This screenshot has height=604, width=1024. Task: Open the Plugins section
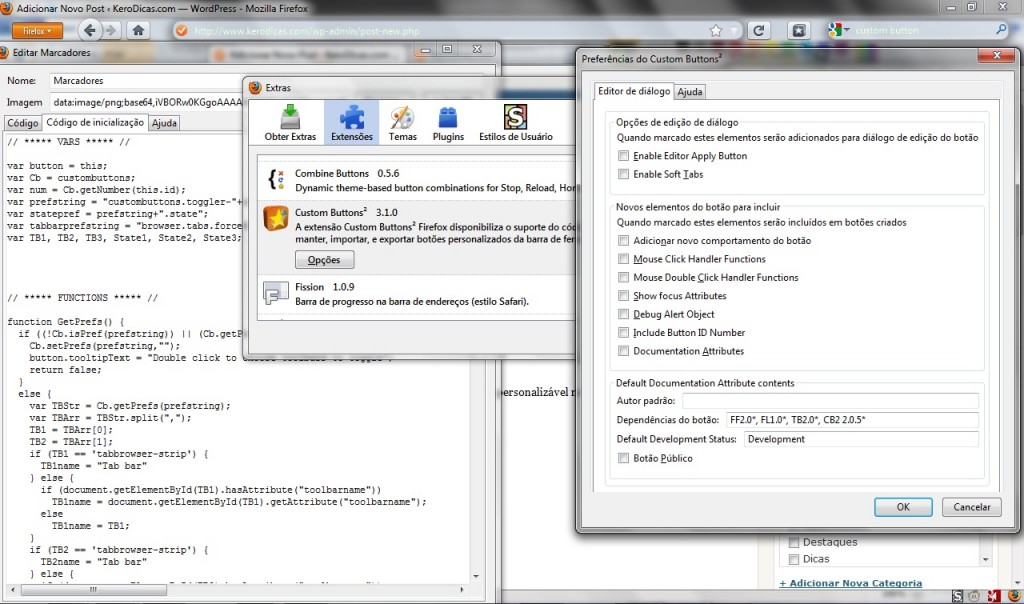448,123
